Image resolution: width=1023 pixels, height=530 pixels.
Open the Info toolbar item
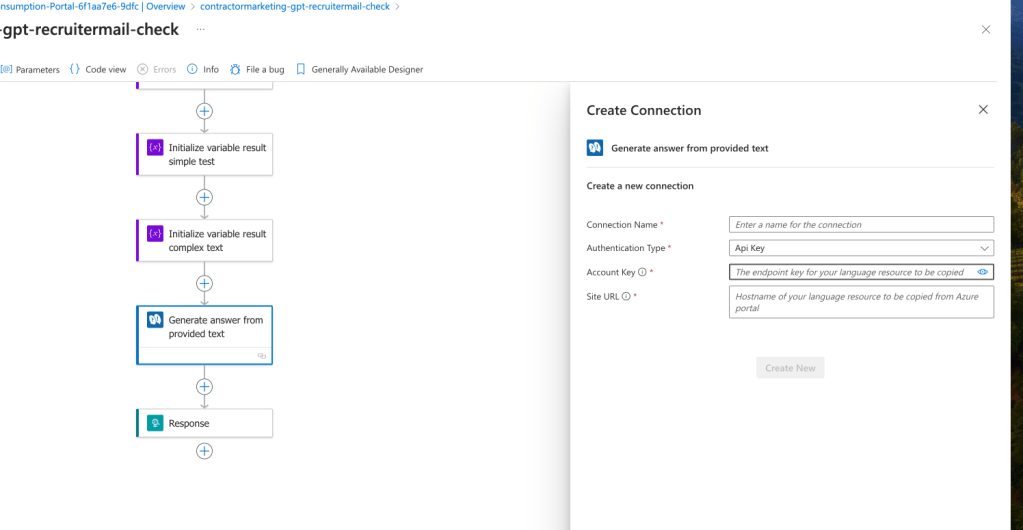click(x=203, y=69)
